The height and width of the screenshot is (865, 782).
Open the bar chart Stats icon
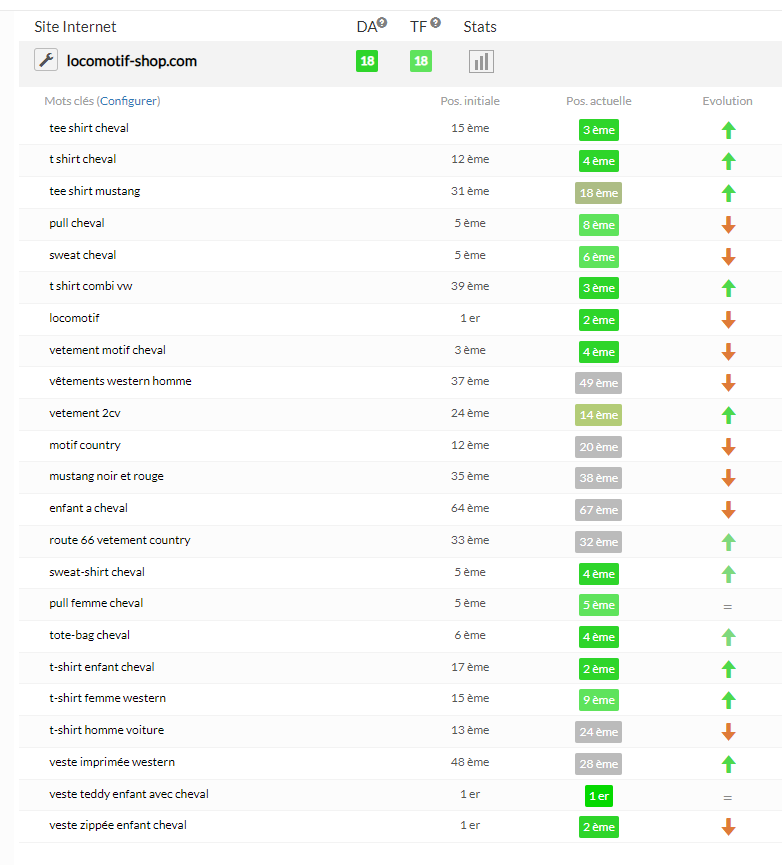coord(481,61)
